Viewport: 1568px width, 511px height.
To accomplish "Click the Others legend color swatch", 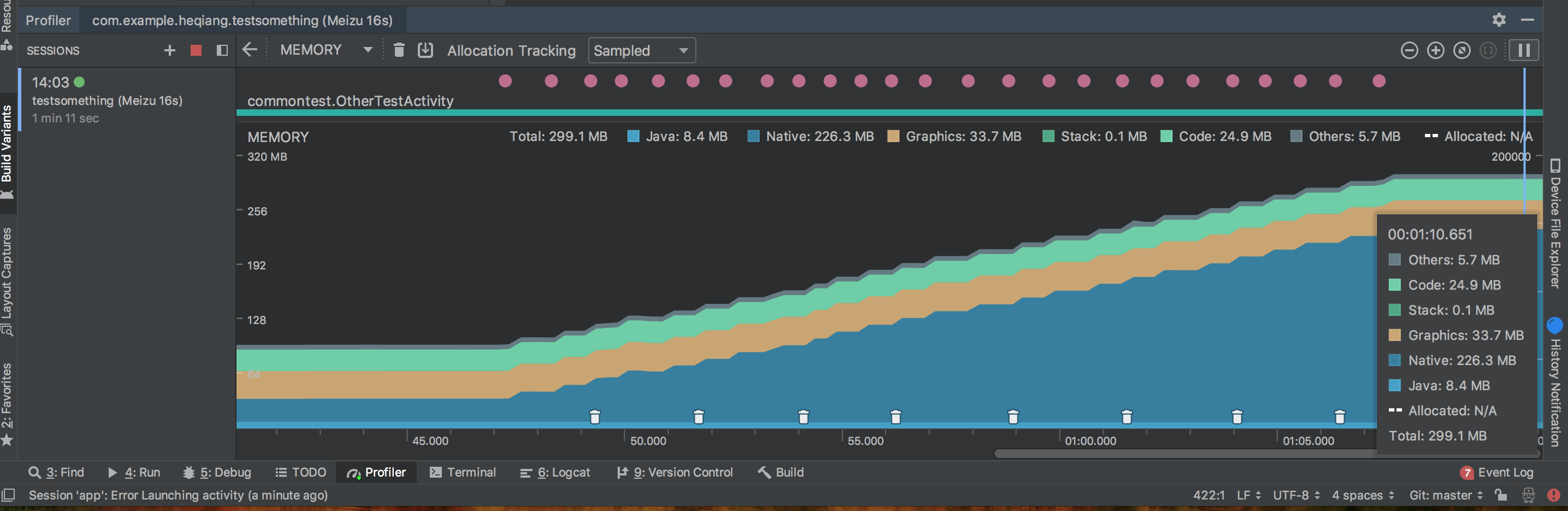I will pos(1296,137).
